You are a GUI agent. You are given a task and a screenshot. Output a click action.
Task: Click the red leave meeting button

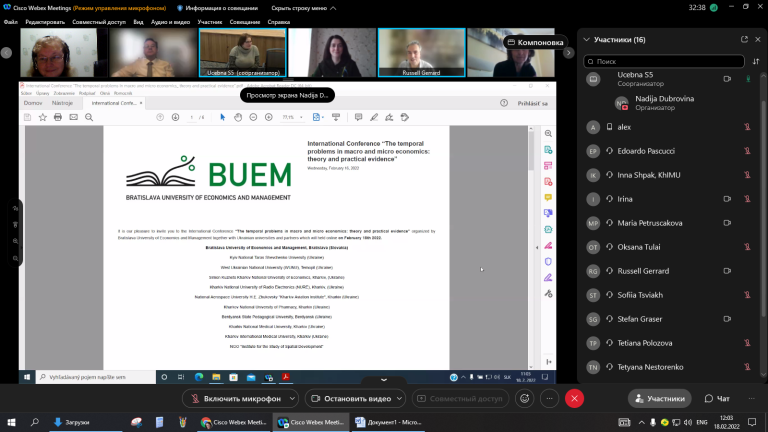[575, 399]
